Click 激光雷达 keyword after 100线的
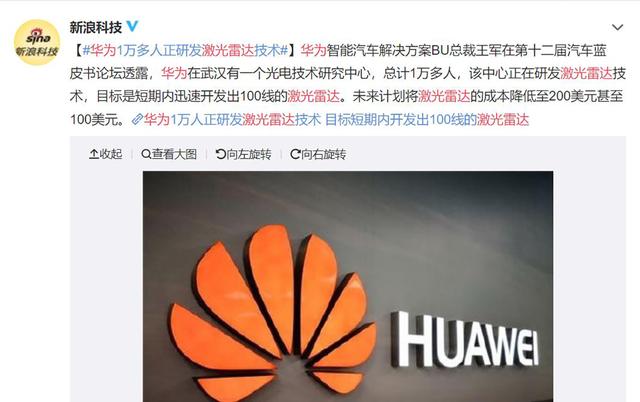Screen dimensions: 640x402 [x=313, y=96]
